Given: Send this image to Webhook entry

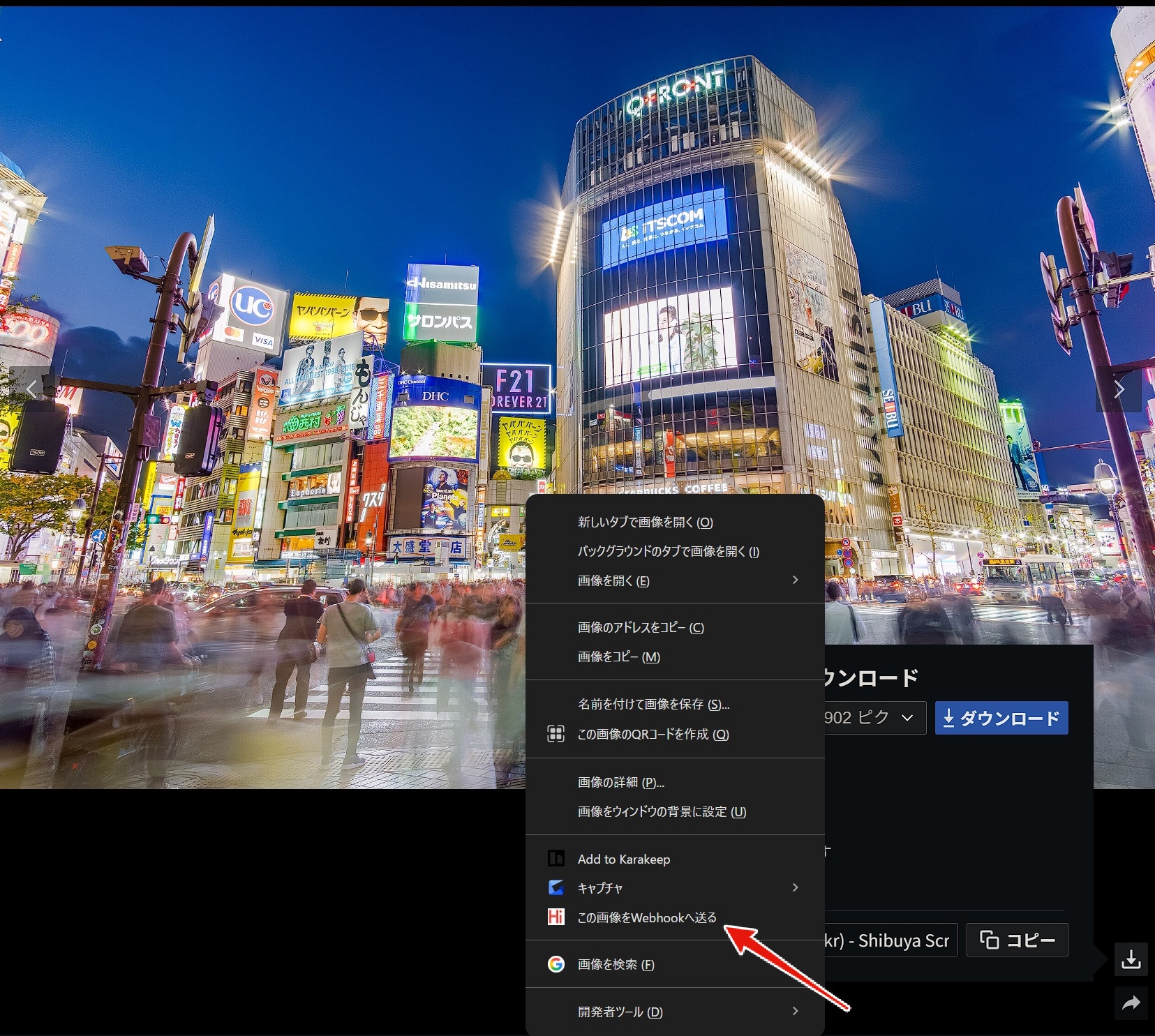Looking at the screenshot, I should pyautogui.click(x=675, y=917).
